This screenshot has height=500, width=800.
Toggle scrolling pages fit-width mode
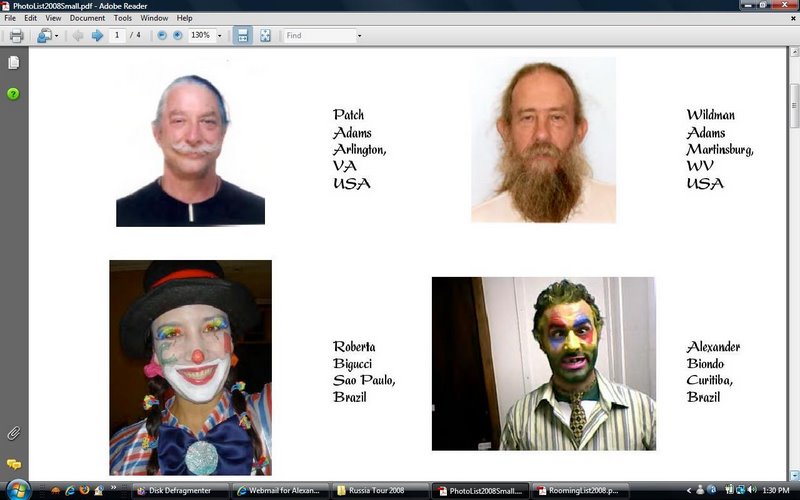[243, 36]
